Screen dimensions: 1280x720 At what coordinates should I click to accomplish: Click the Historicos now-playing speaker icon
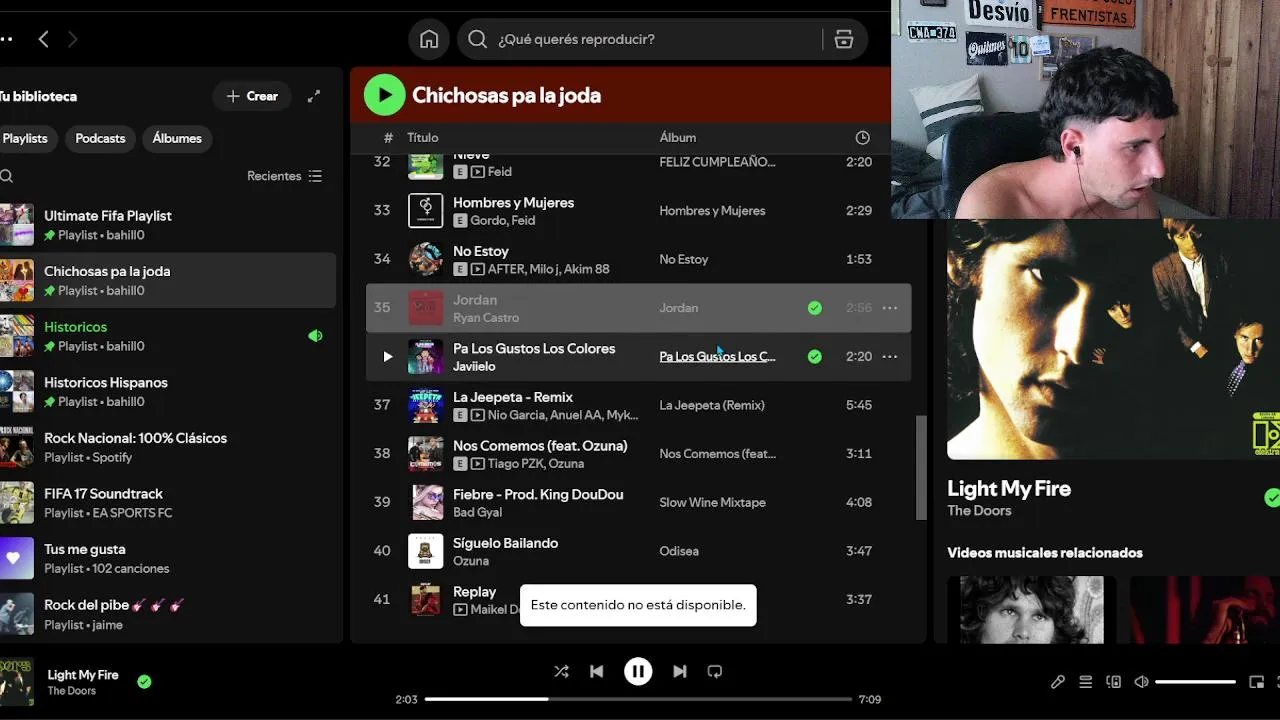pyautogui.click(x=315, y=336)
